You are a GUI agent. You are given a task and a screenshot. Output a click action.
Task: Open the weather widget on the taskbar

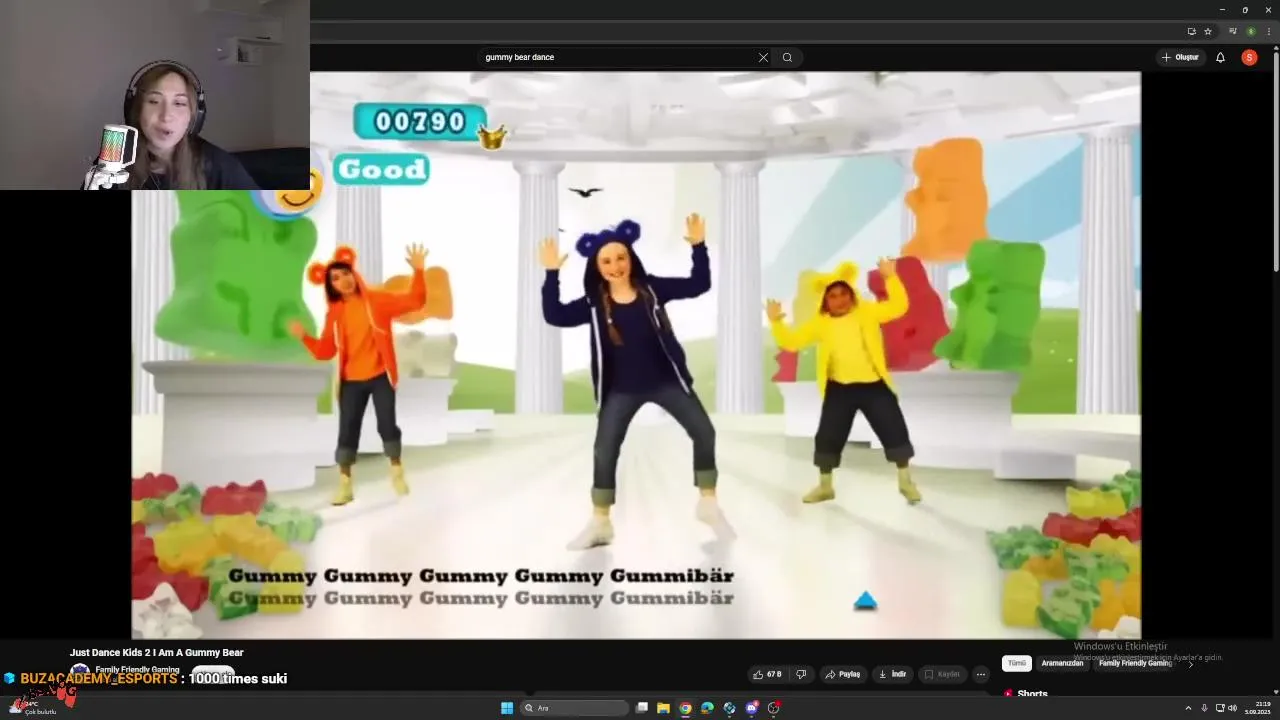coord(32,707)
